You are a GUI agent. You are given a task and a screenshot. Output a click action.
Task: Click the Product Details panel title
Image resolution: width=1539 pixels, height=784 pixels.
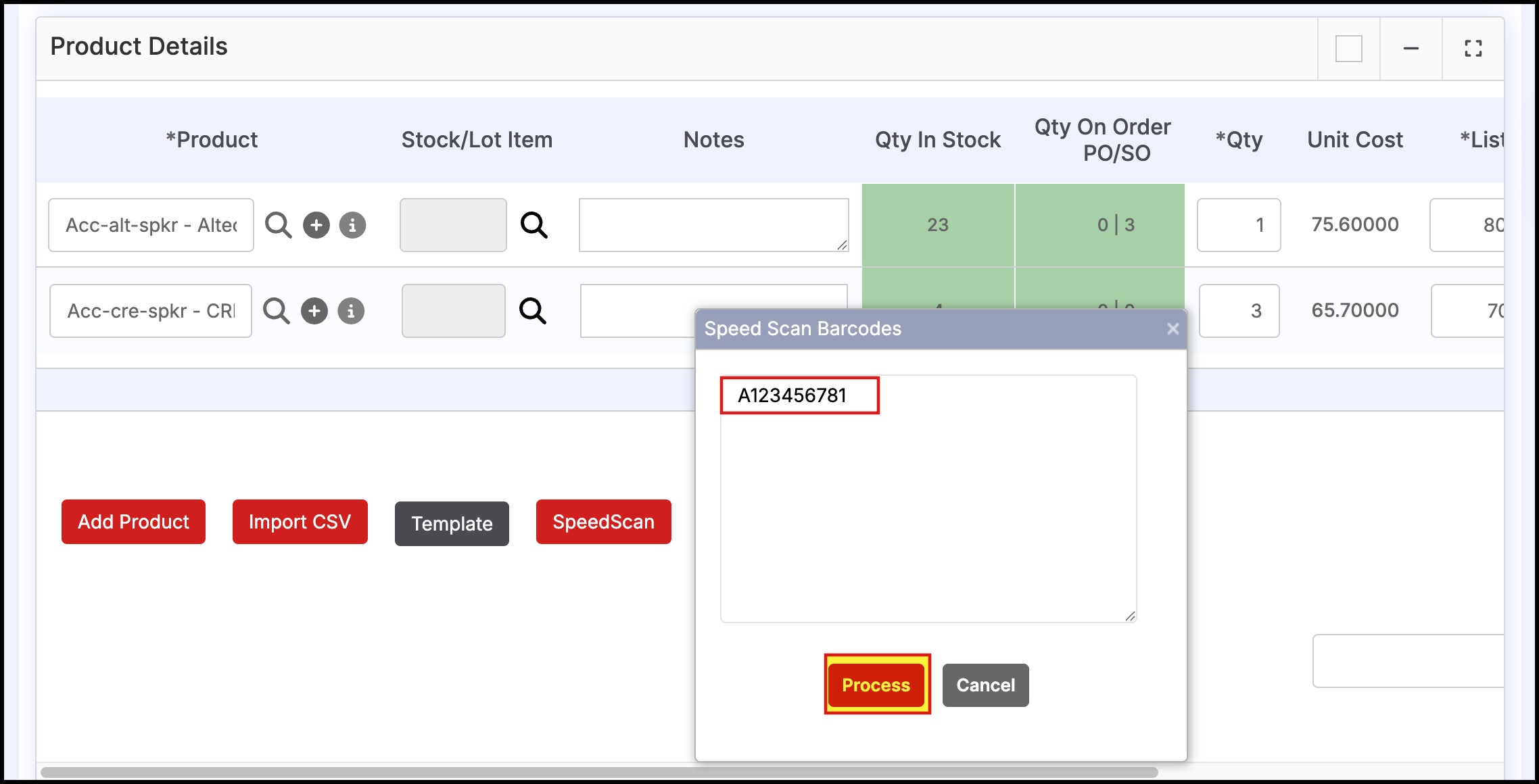[139, 47]
